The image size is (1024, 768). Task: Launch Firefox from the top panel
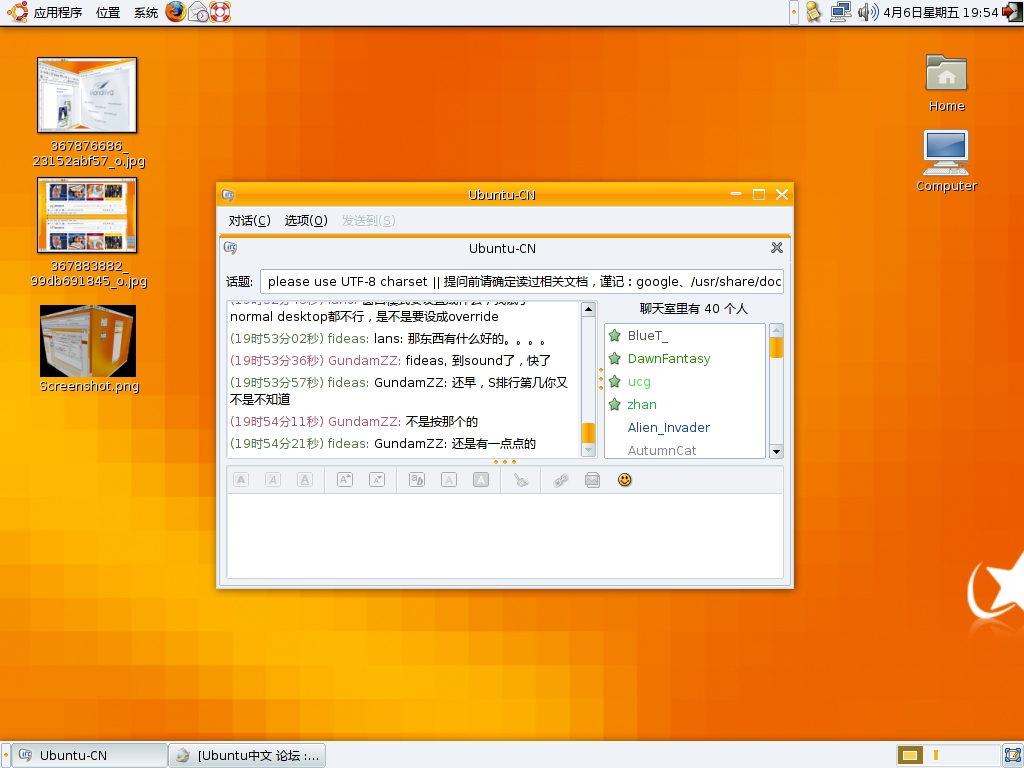pos(175,12)
